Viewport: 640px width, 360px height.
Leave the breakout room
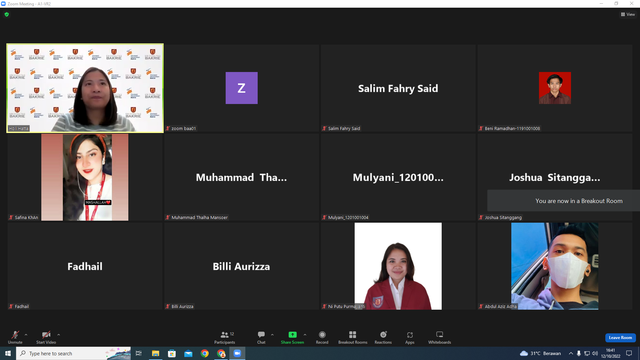click(x=620, y=338)
